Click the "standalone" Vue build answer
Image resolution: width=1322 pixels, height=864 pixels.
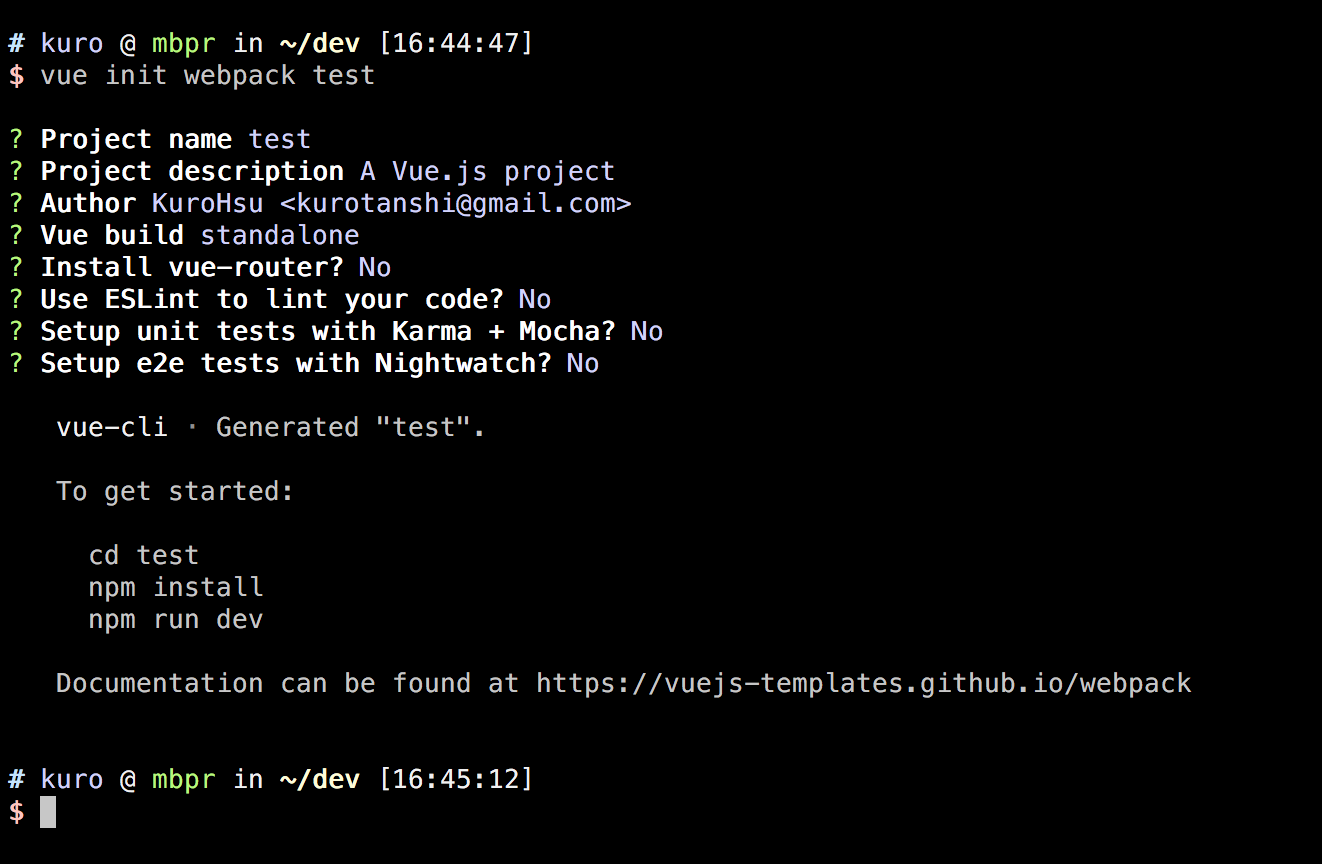280,236
